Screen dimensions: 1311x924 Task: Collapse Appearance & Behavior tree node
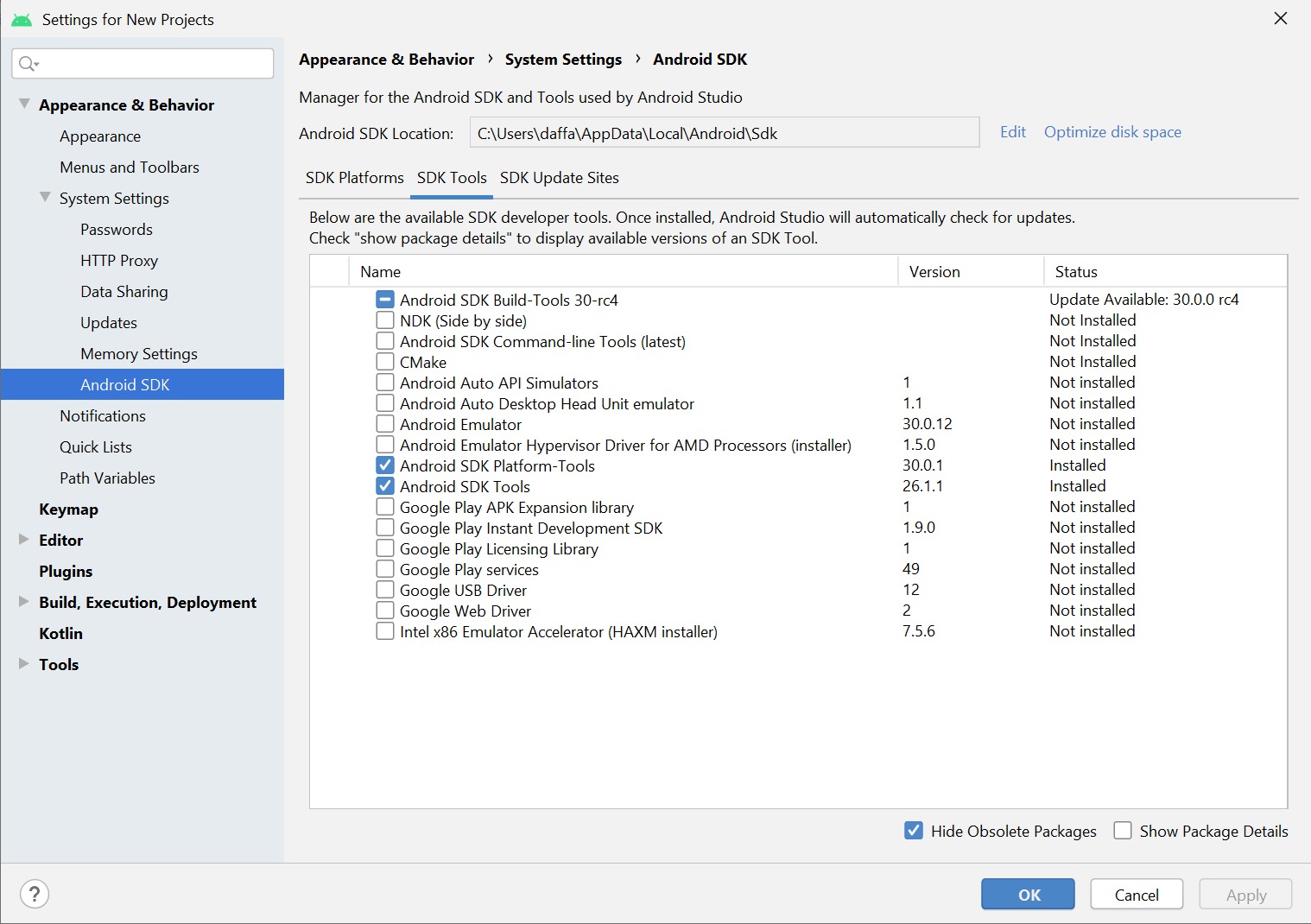click(24, 104)
